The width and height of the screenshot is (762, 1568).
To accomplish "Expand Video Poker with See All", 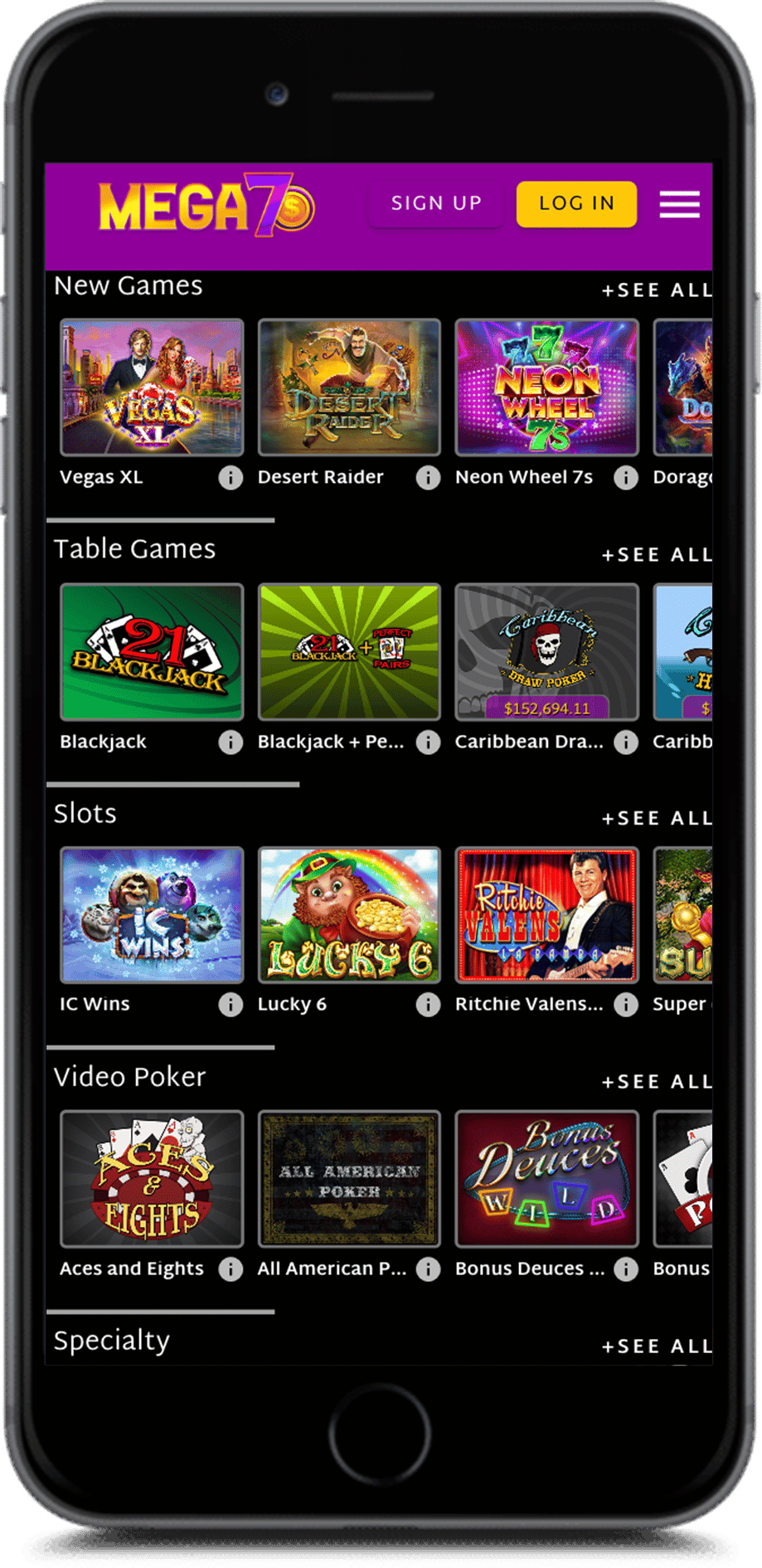I will pos(657,1083).
